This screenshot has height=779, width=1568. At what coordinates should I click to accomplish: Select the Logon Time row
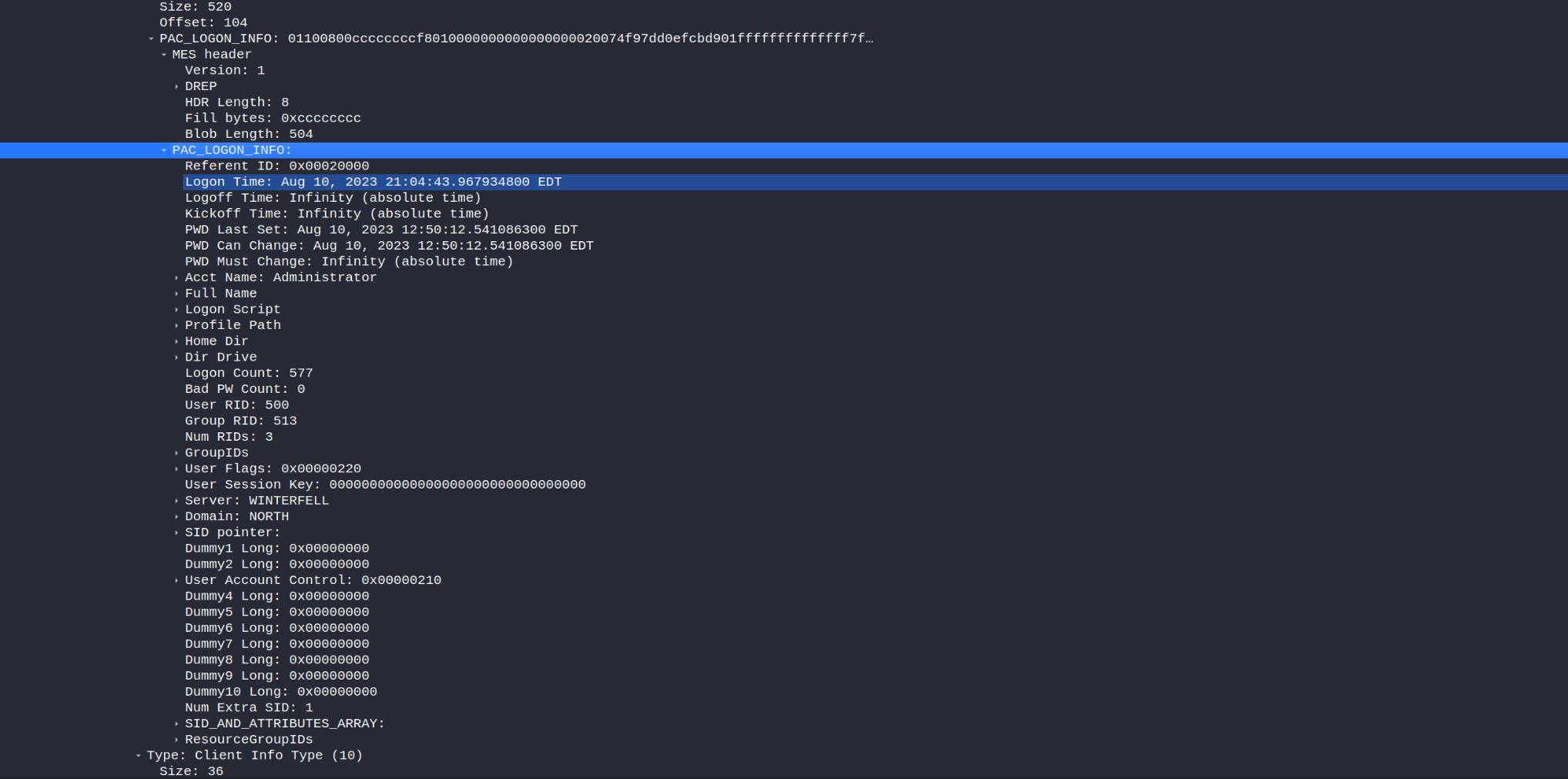tap(373, 182)
